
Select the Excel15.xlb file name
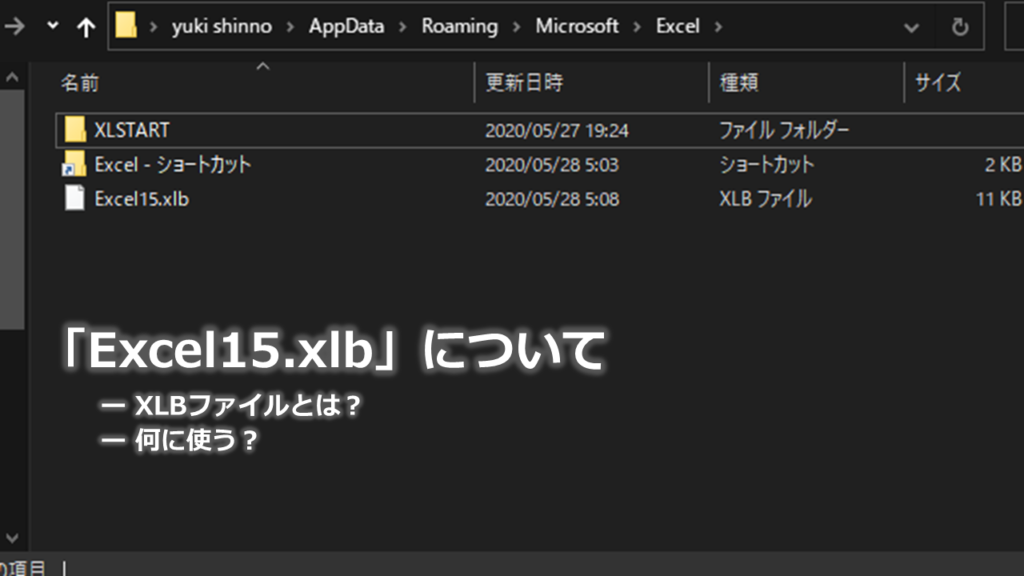coord(141,199)
